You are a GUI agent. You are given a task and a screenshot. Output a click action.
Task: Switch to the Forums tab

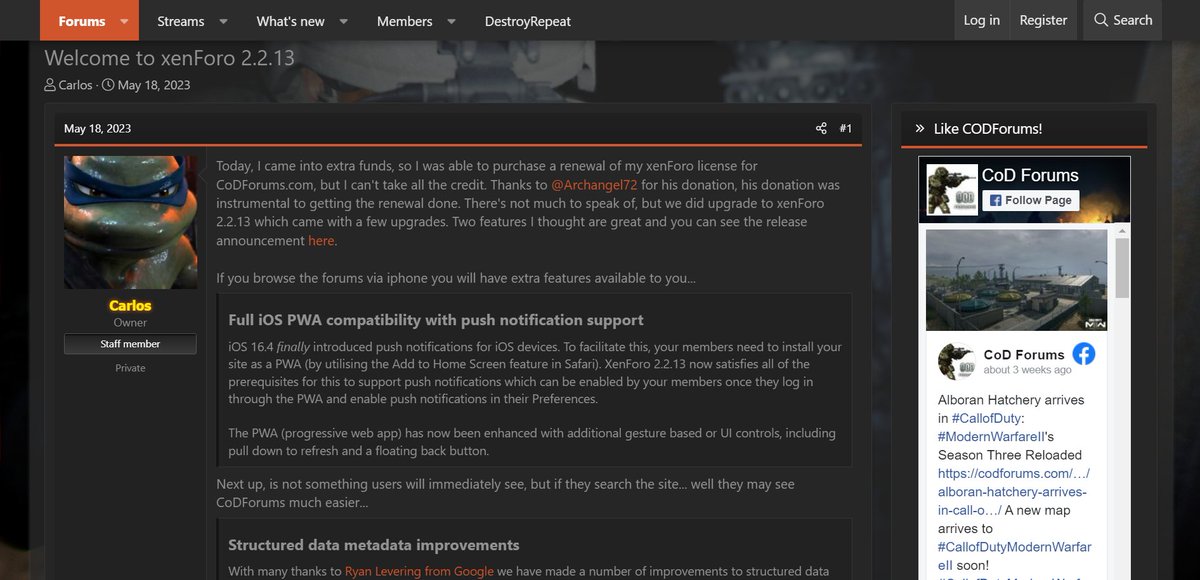point(81,20)
